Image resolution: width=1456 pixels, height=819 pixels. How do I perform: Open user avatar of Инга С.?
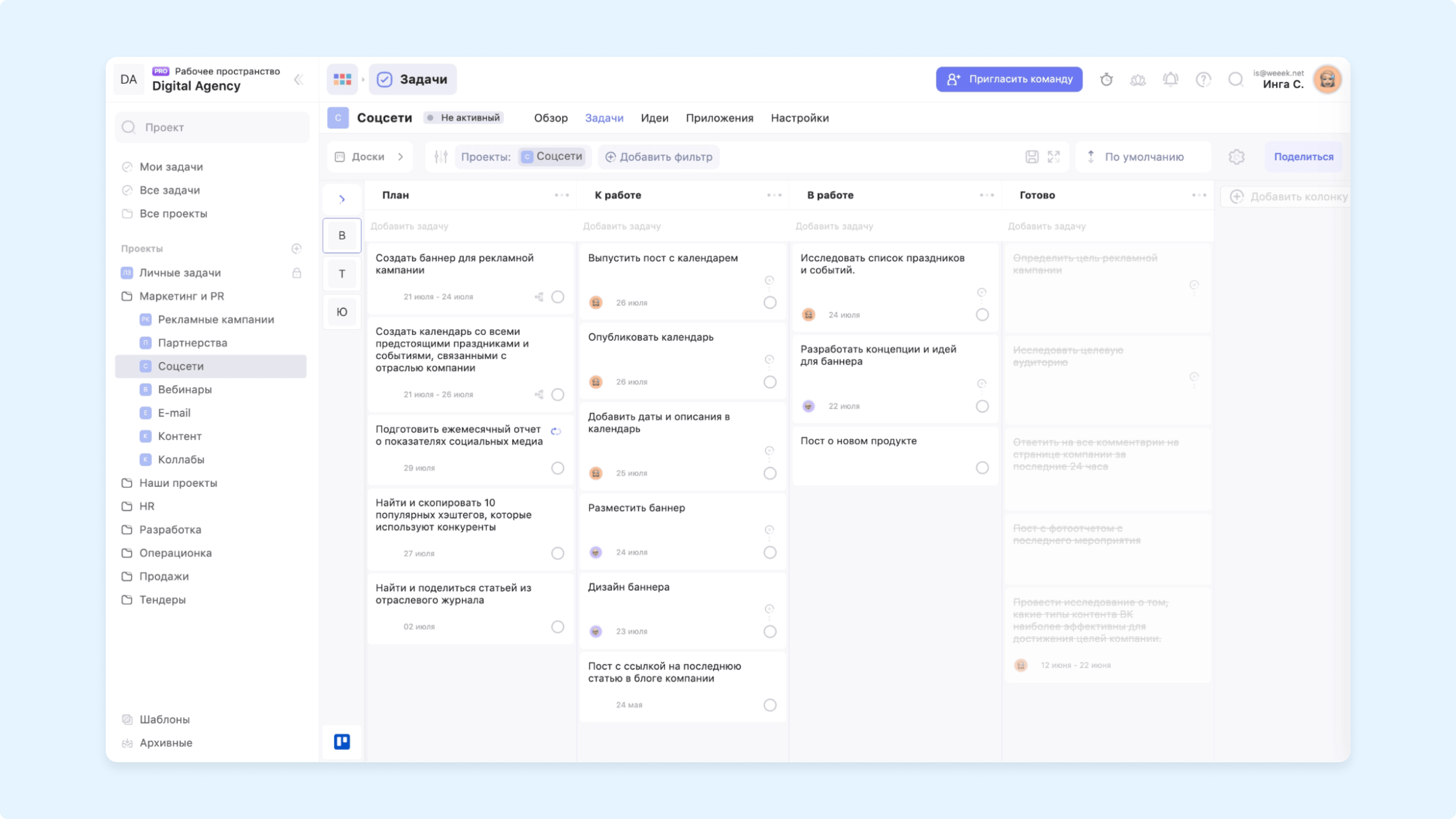1327,79
